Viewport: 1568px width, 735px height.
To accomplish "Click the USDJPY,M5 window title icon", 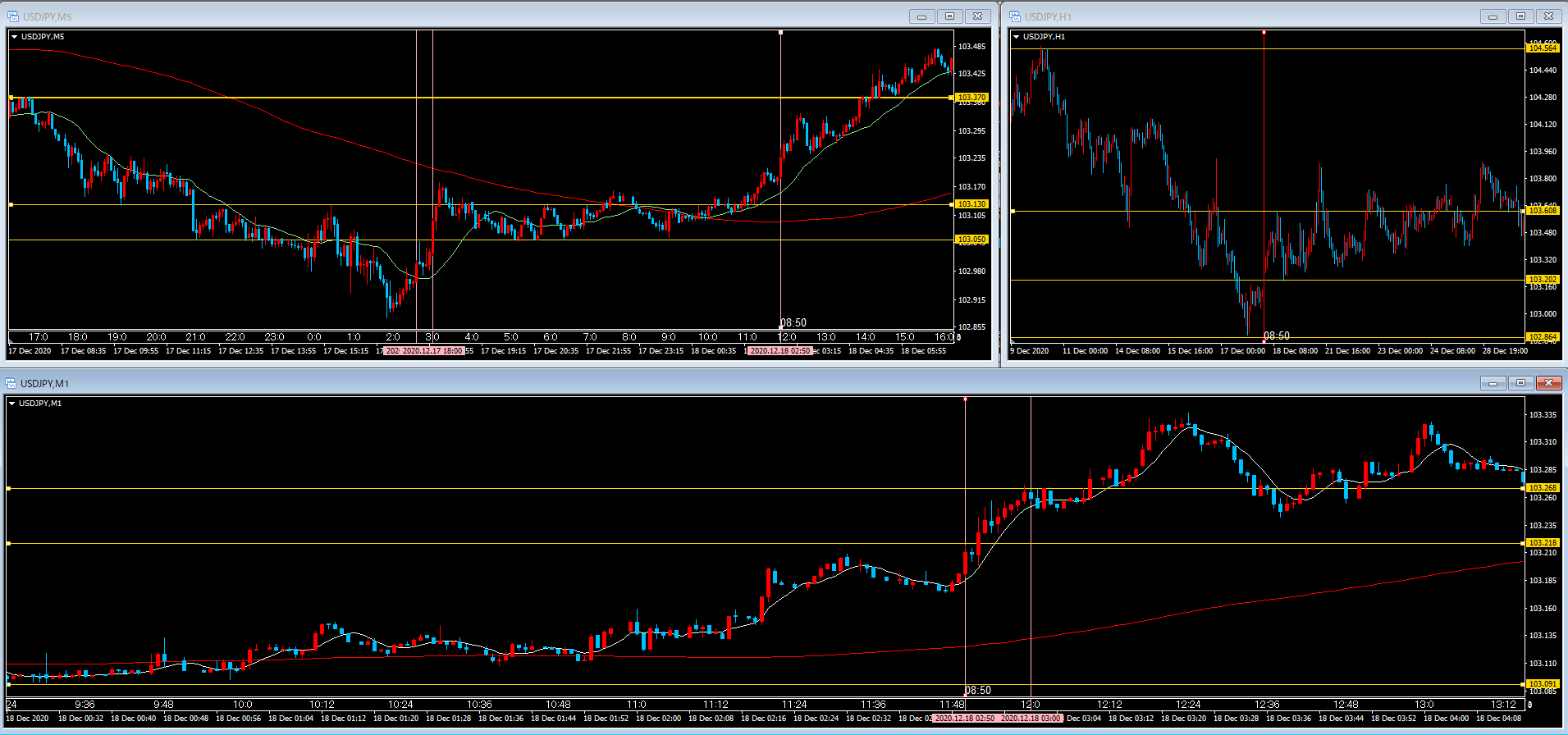I will tap(12, 16).
